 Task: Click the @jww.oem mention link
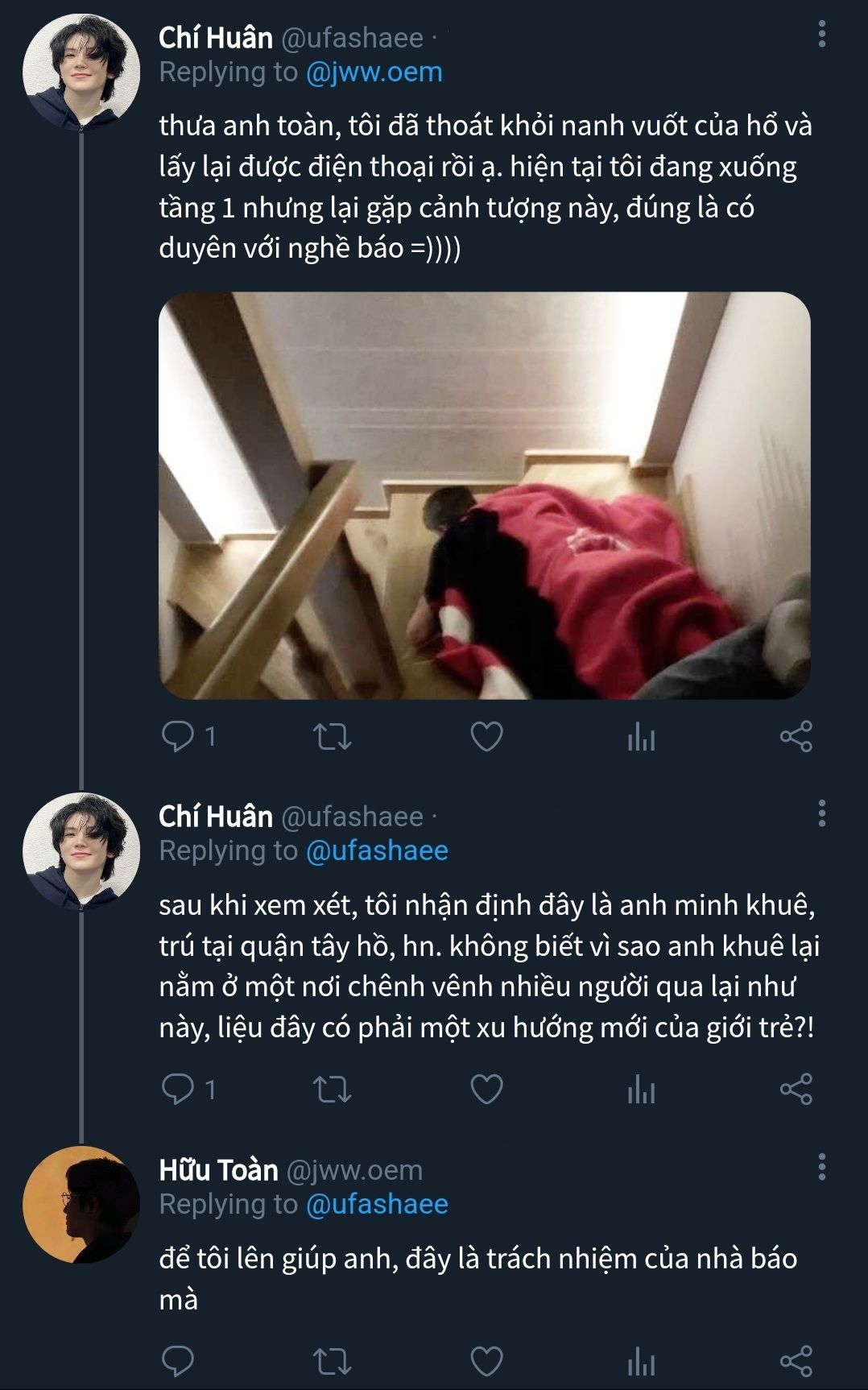point(374,72)
